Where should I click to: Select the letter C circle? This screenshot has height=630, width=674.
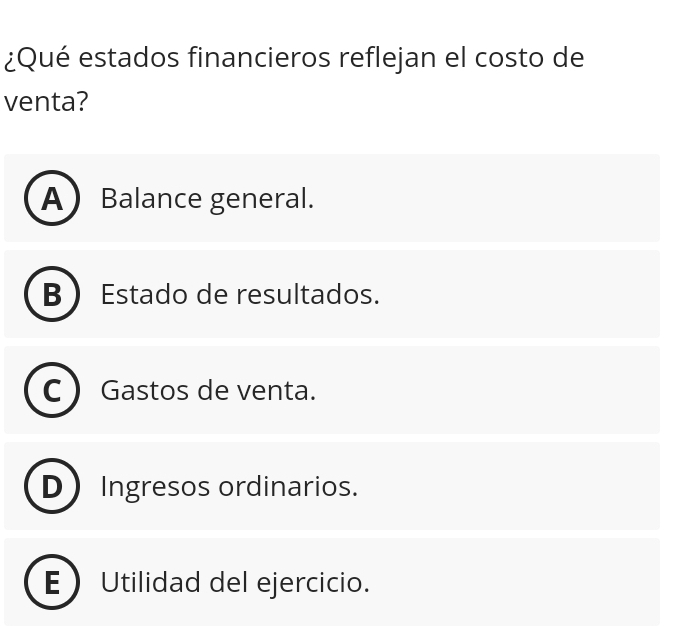click(51, 391)
